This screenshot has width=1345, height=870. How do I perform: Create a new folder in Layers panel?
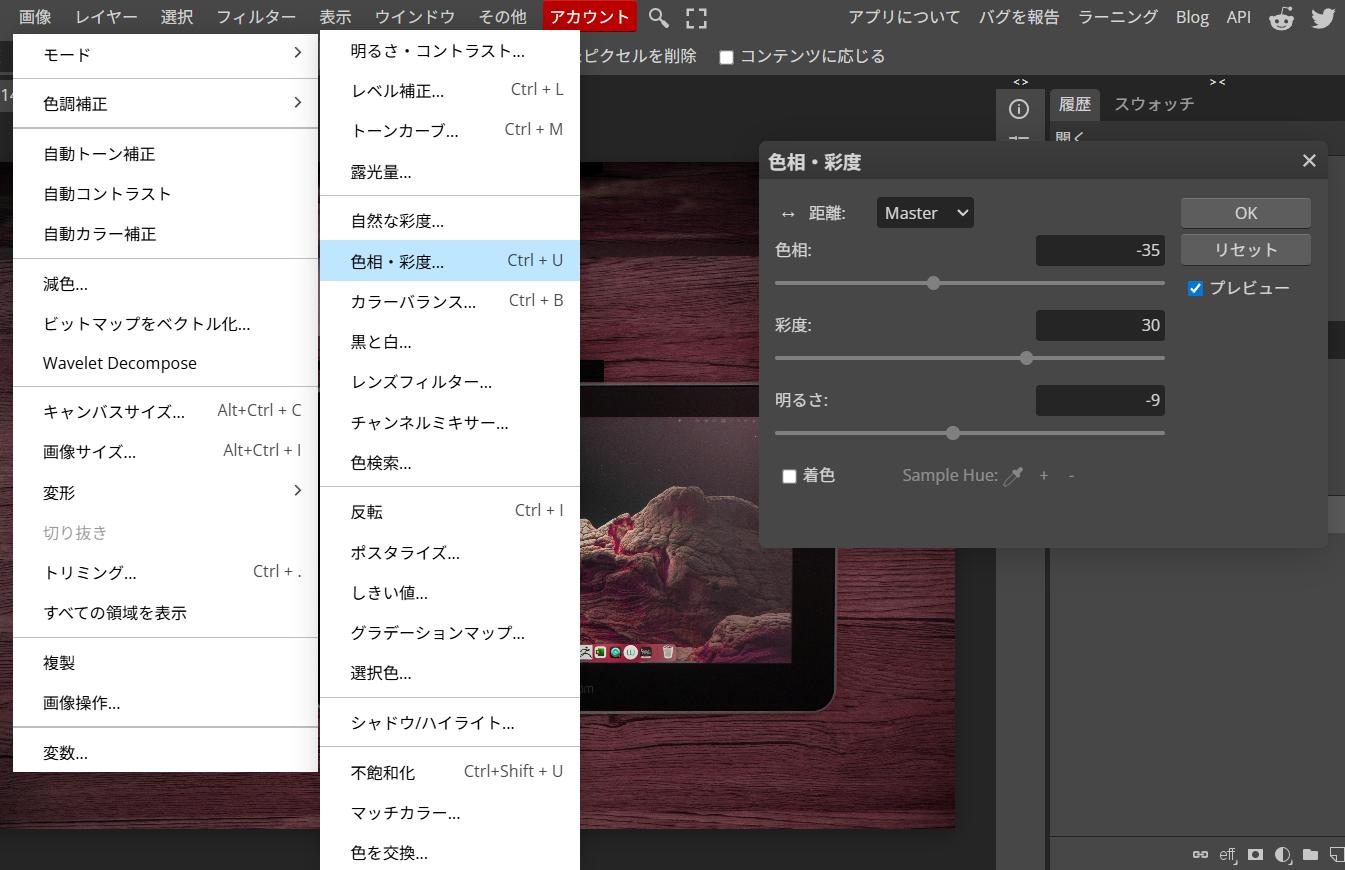tap(1311, 855)
